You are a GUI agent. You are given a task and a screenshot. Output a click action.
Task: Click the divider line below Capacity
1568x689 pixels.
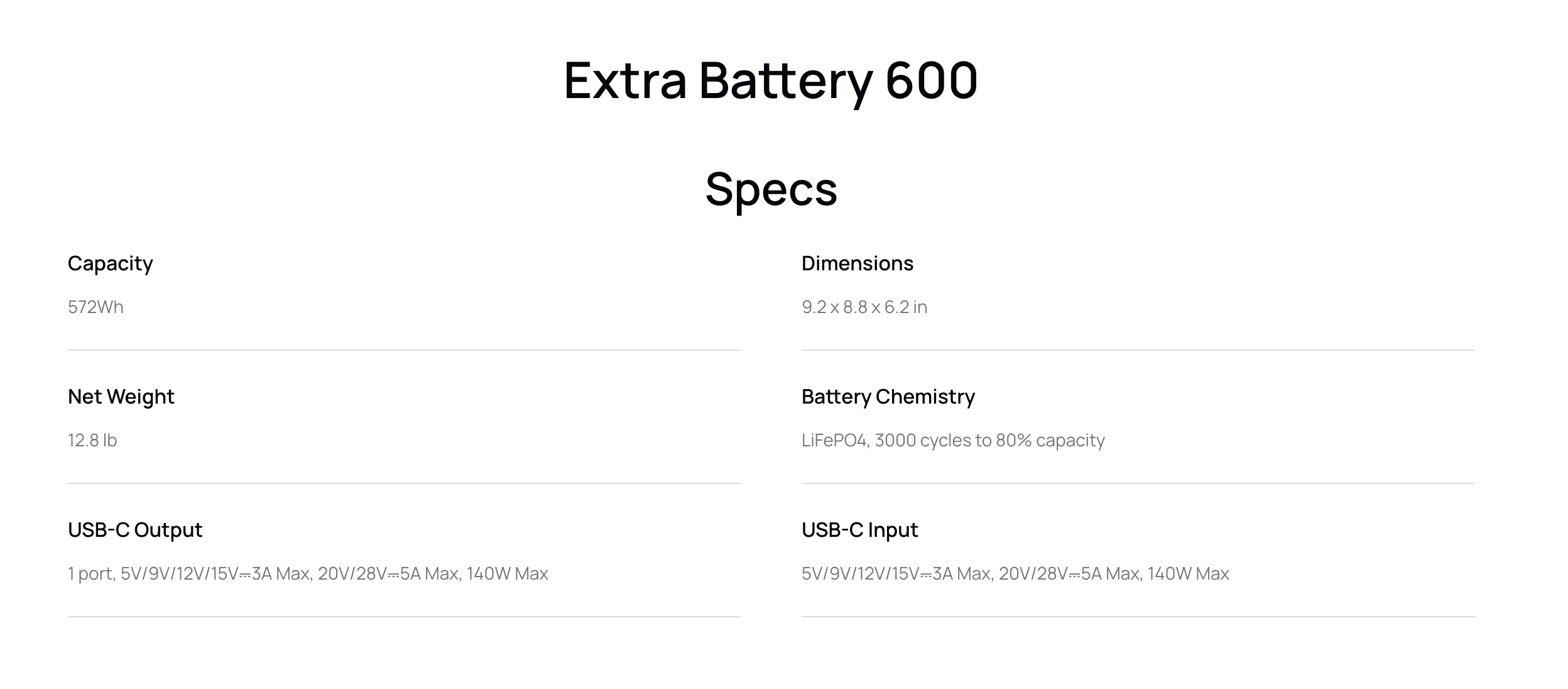(405, 350)
